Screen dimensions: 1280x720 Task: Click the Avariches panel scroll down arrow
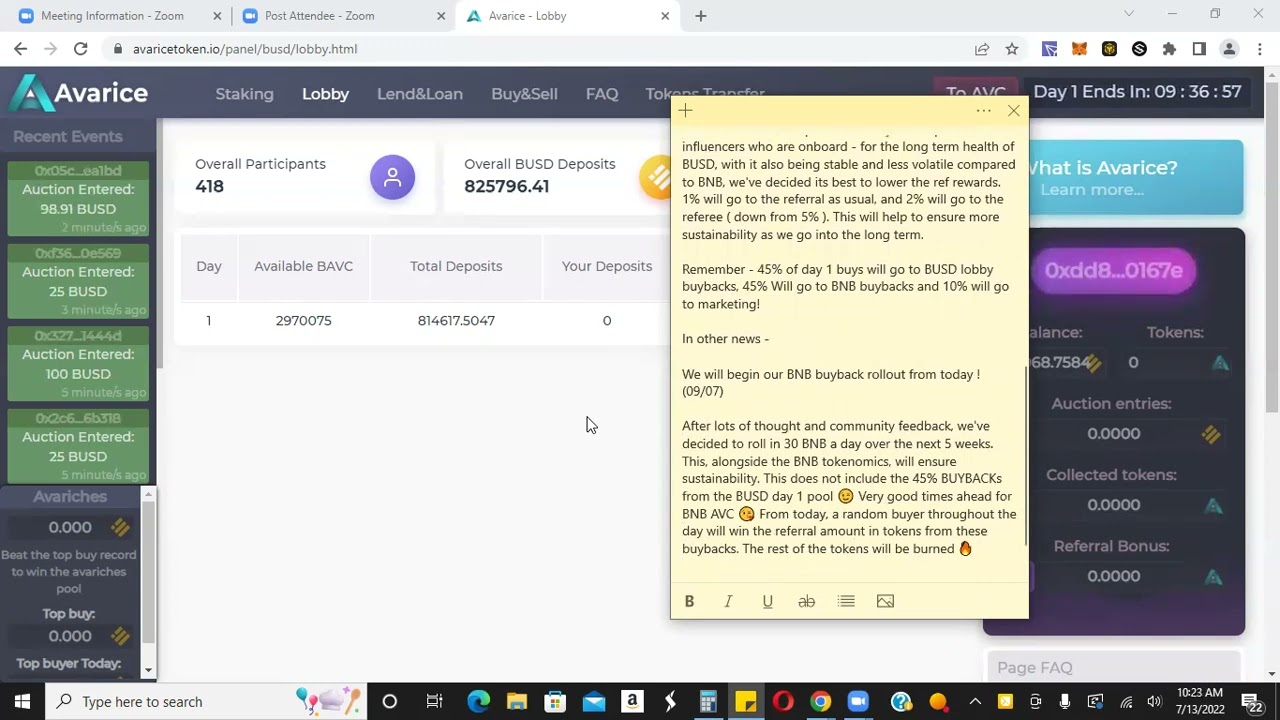149,670
